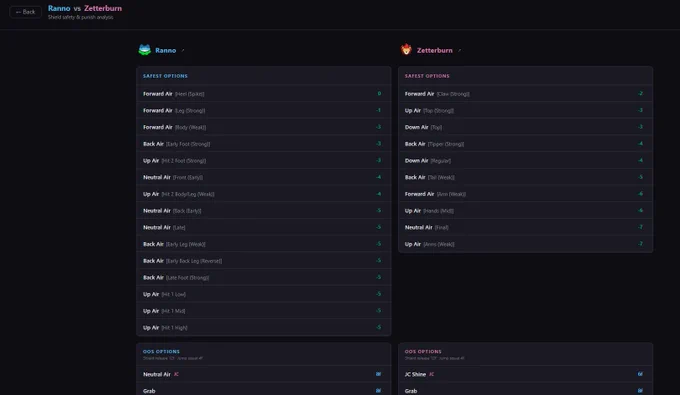680x395 pixels.
Task: Select Zetterburn Down Air (Regular) row
Action: 526,160
